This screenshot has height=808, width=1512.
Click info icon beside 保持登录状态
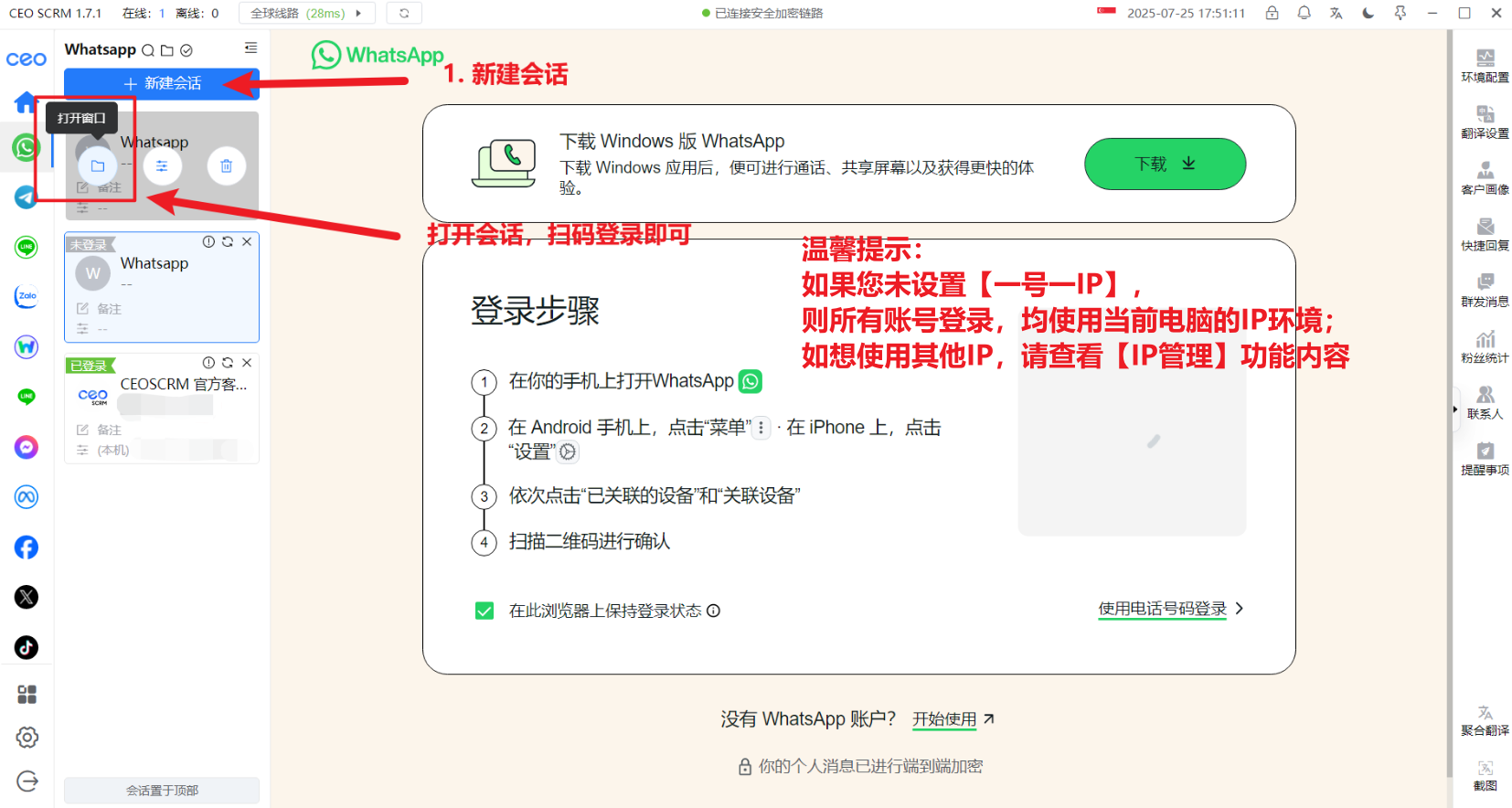[x=713, y=611]
